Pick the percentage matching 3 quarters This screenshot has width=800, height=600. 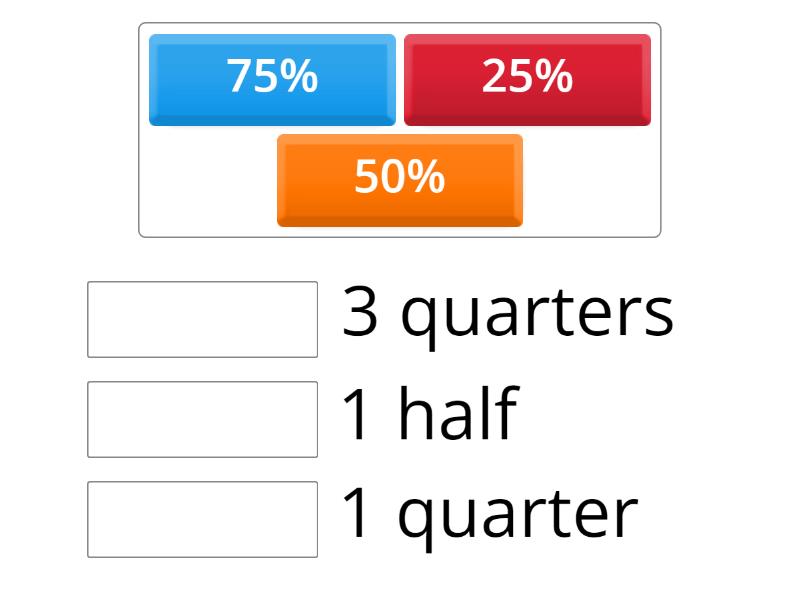coord(271,78)
